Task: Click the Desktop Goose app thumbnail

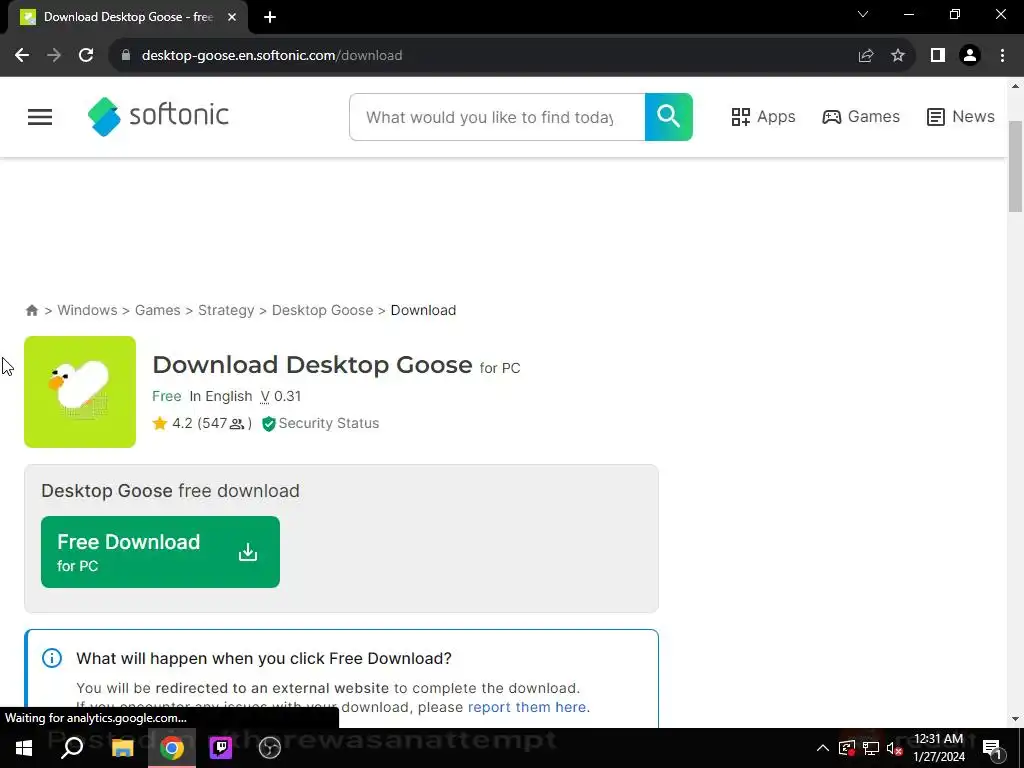Action: point(80,392)
